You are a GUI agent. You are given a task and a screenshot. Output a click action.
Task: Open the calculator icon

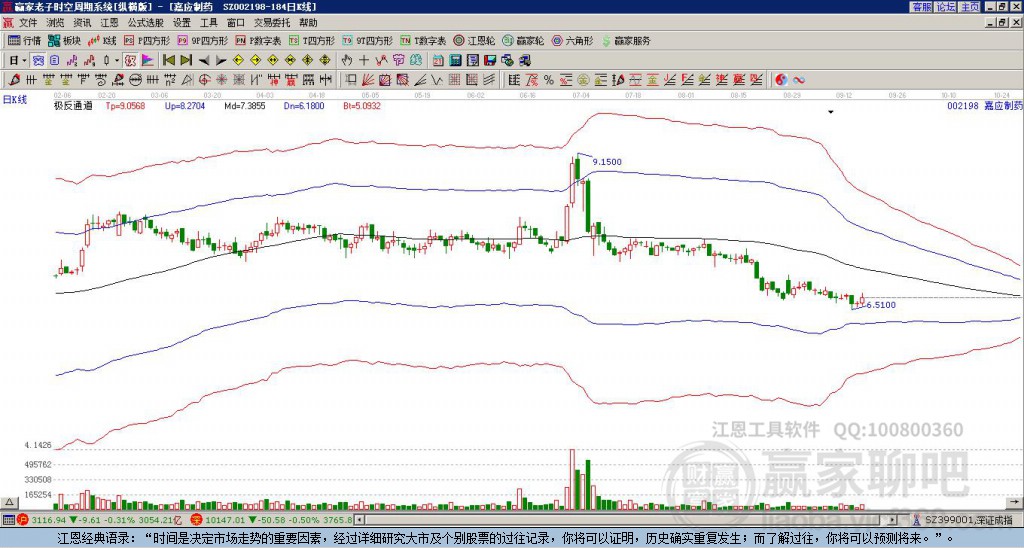pyautogui.click(x=455, y=60)
